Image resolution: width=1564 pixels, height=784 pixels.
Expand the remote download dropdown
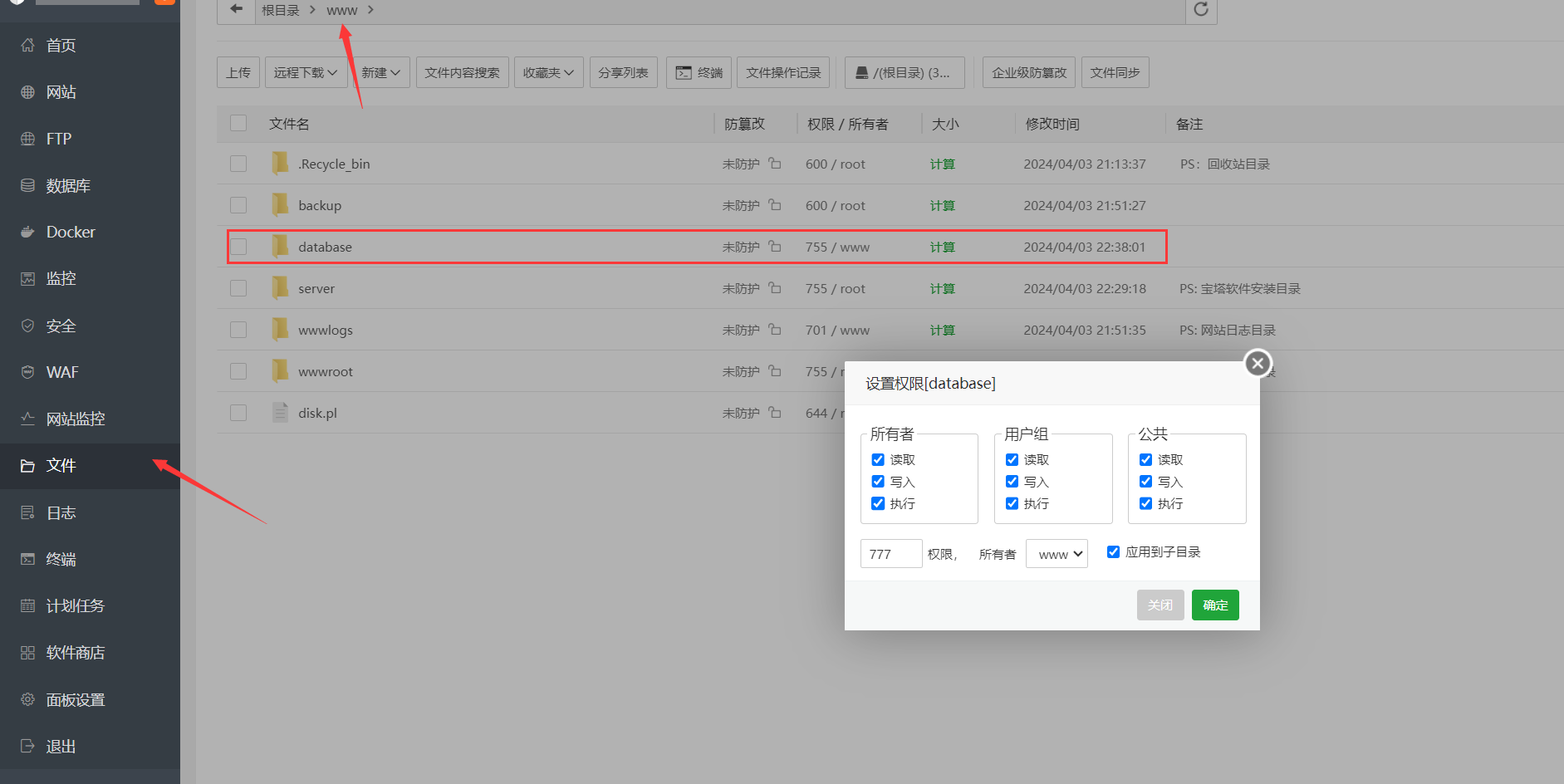point(305,73)
